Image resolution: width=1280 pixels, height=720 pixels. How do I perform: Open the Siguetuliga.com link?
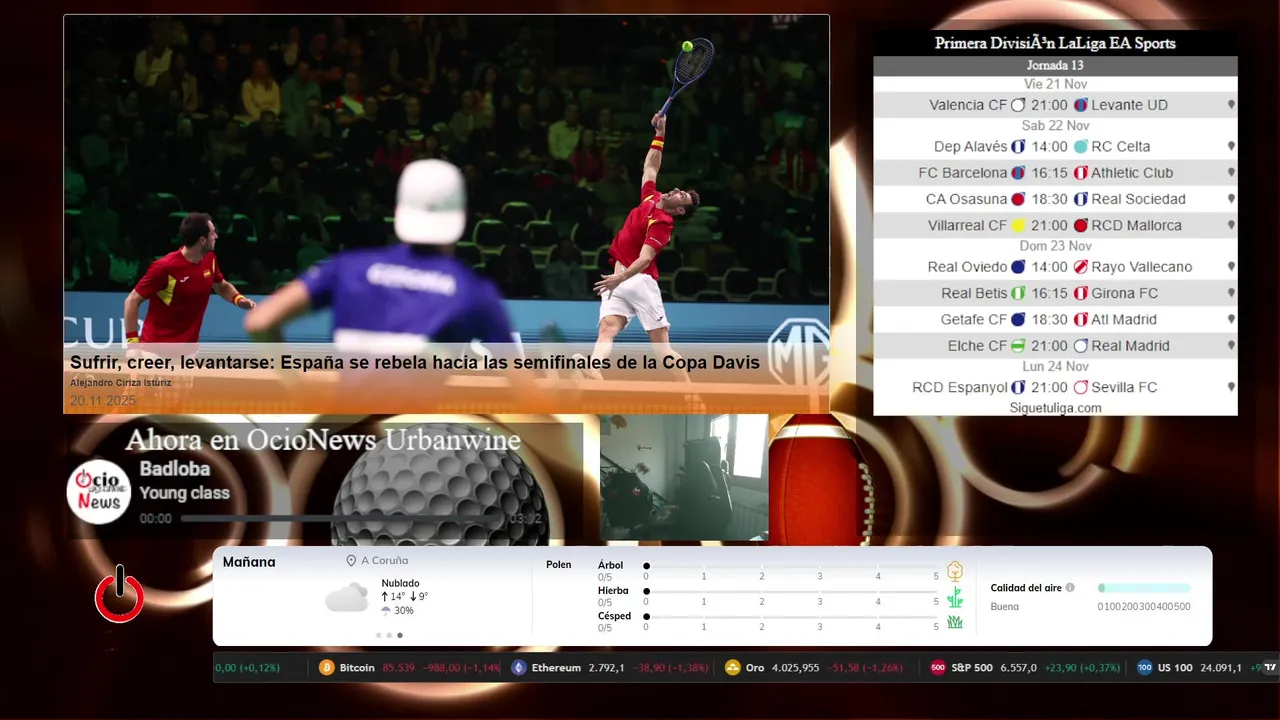[x=1055, y=408]
